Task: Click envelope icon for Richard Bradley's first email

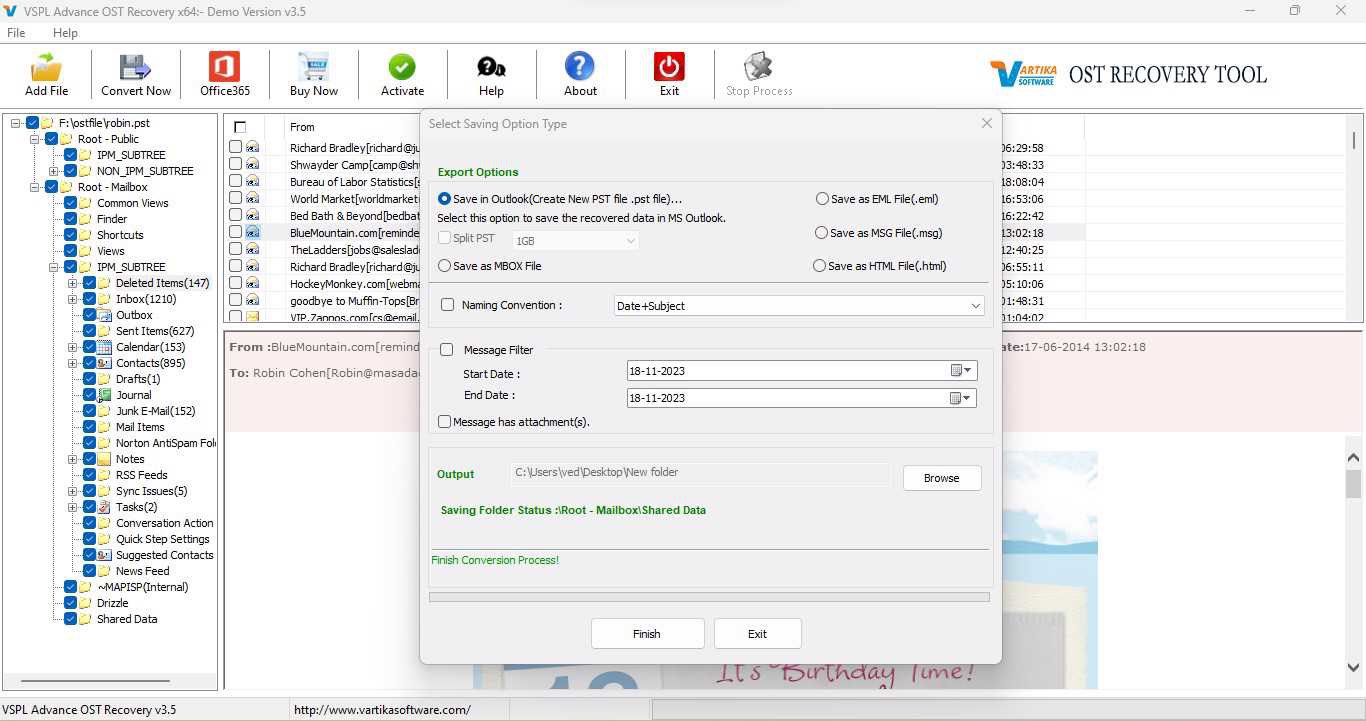Action: pyautogui.click(x=252, y=147)
